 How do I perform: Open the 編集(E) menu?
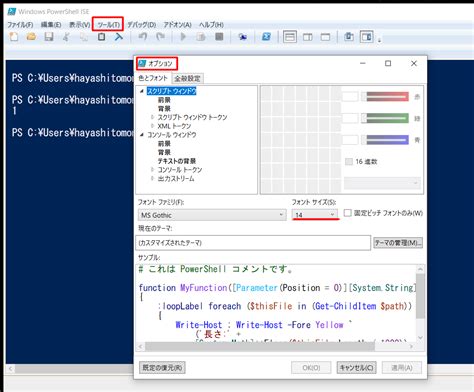(51, 25)
